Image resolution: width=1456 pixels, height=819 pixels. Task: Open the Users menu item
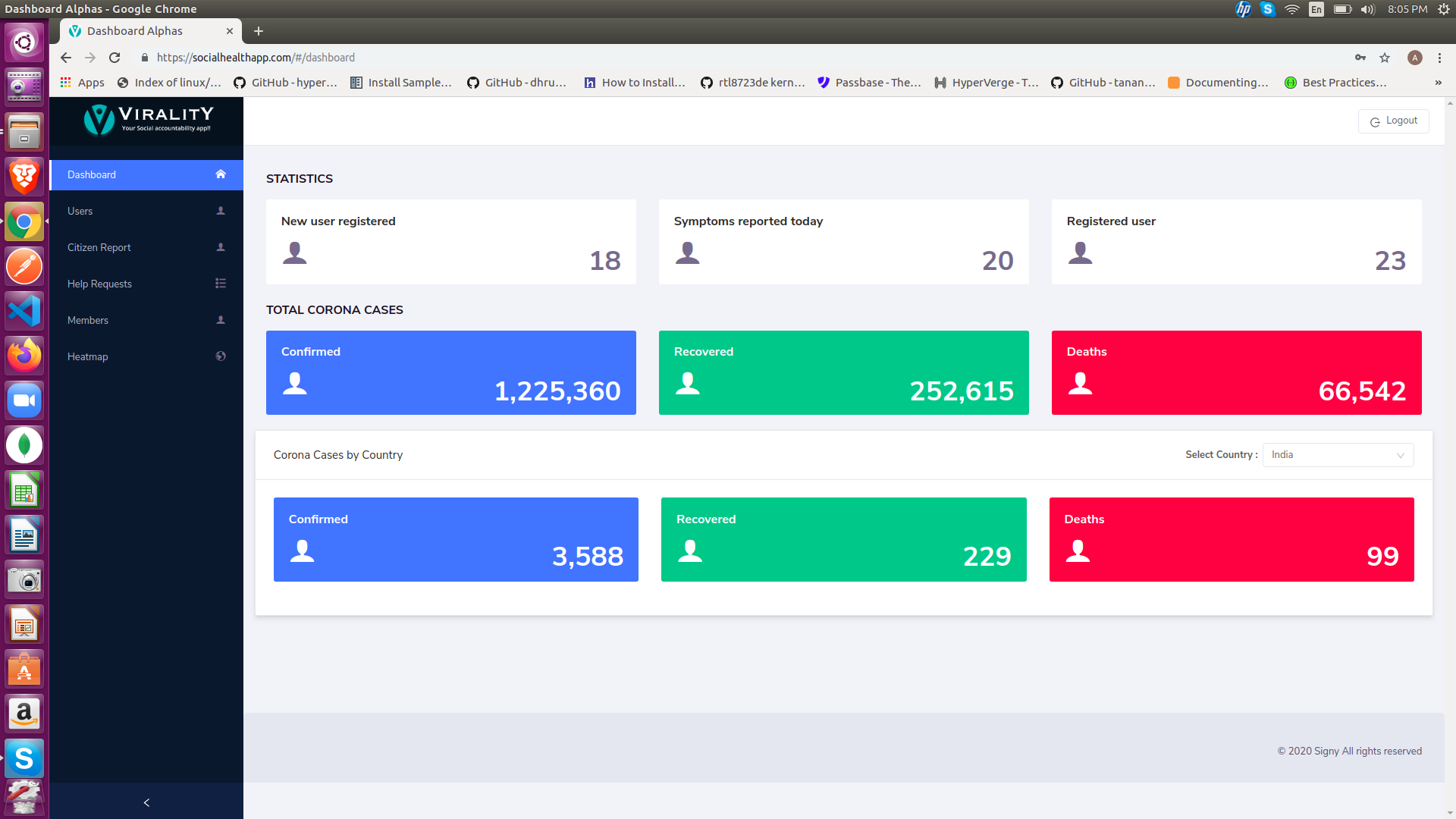tap(80, 211)
